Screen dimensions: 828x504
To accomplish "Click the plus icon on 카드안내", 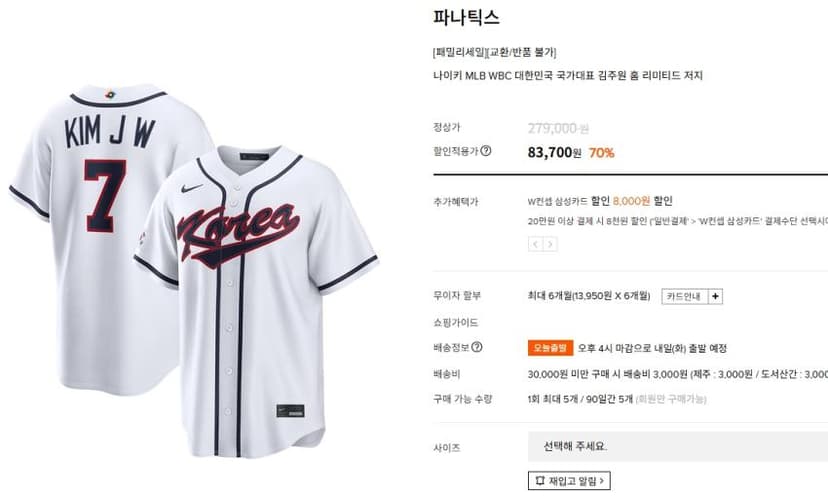I will (x=715, y=296).
